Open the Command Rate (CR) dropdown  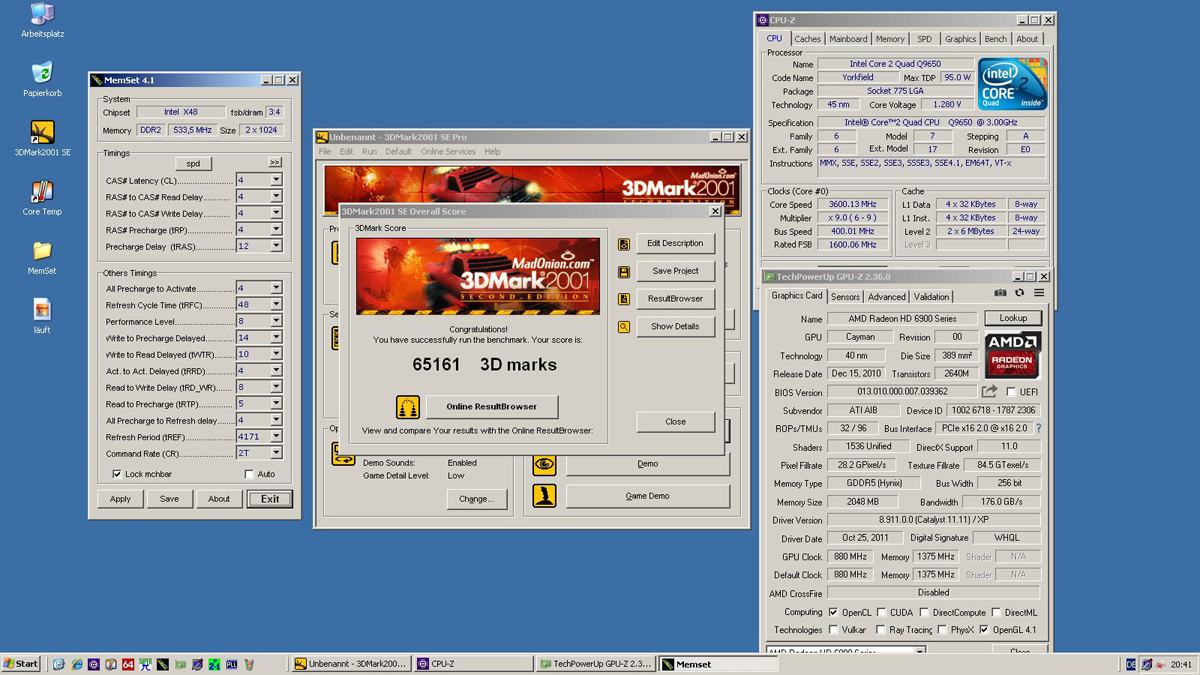pyautogui.click(x=276, y=453)
